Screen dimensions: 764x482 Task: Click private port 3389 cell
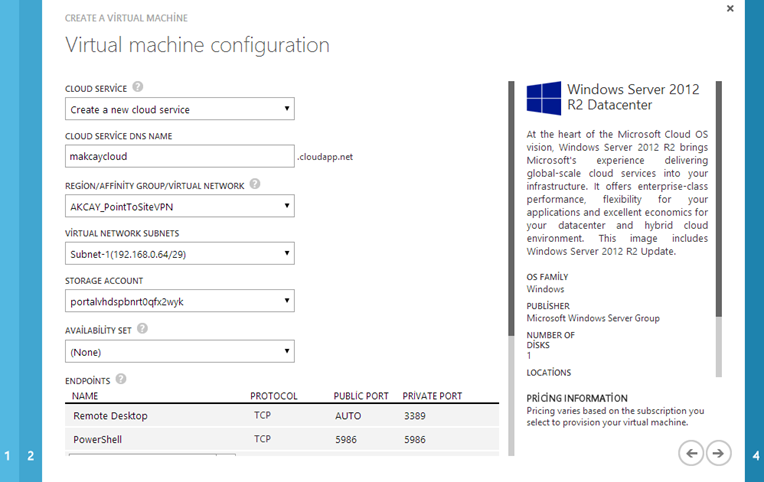[415, 416]
